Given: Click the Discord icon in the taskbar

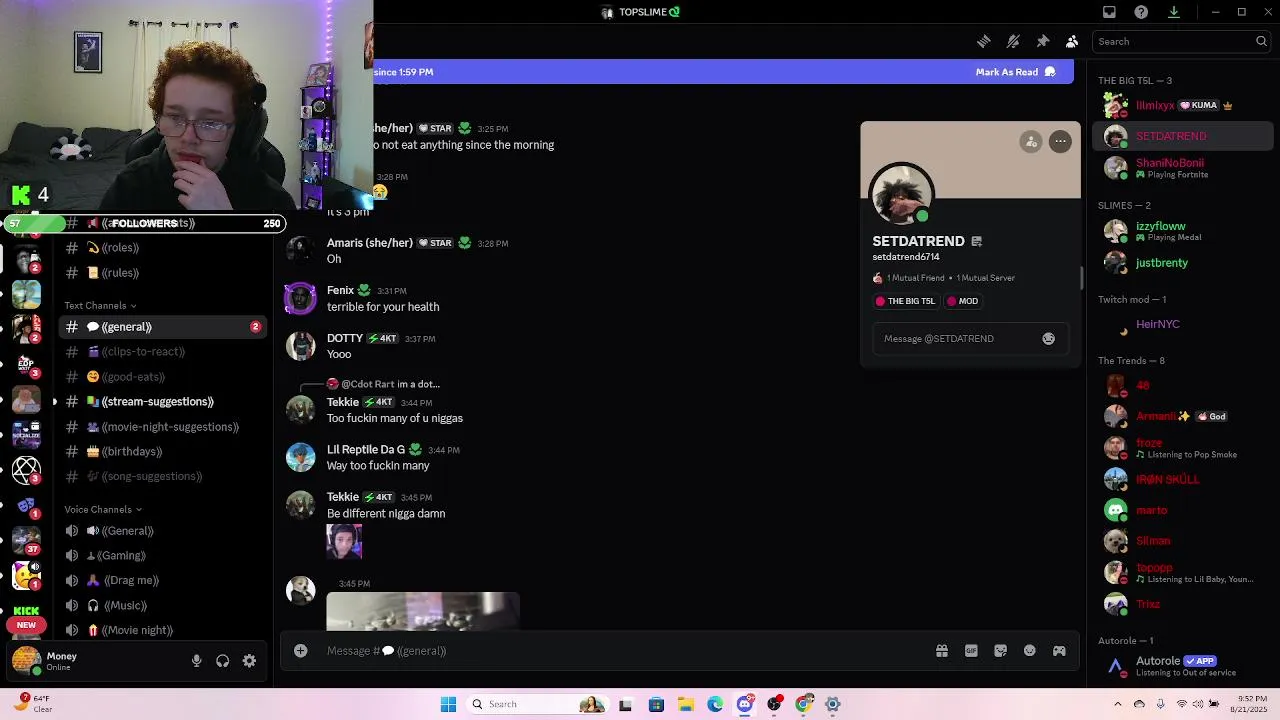Looking at the screenshot, I should [x=745, y=705].
